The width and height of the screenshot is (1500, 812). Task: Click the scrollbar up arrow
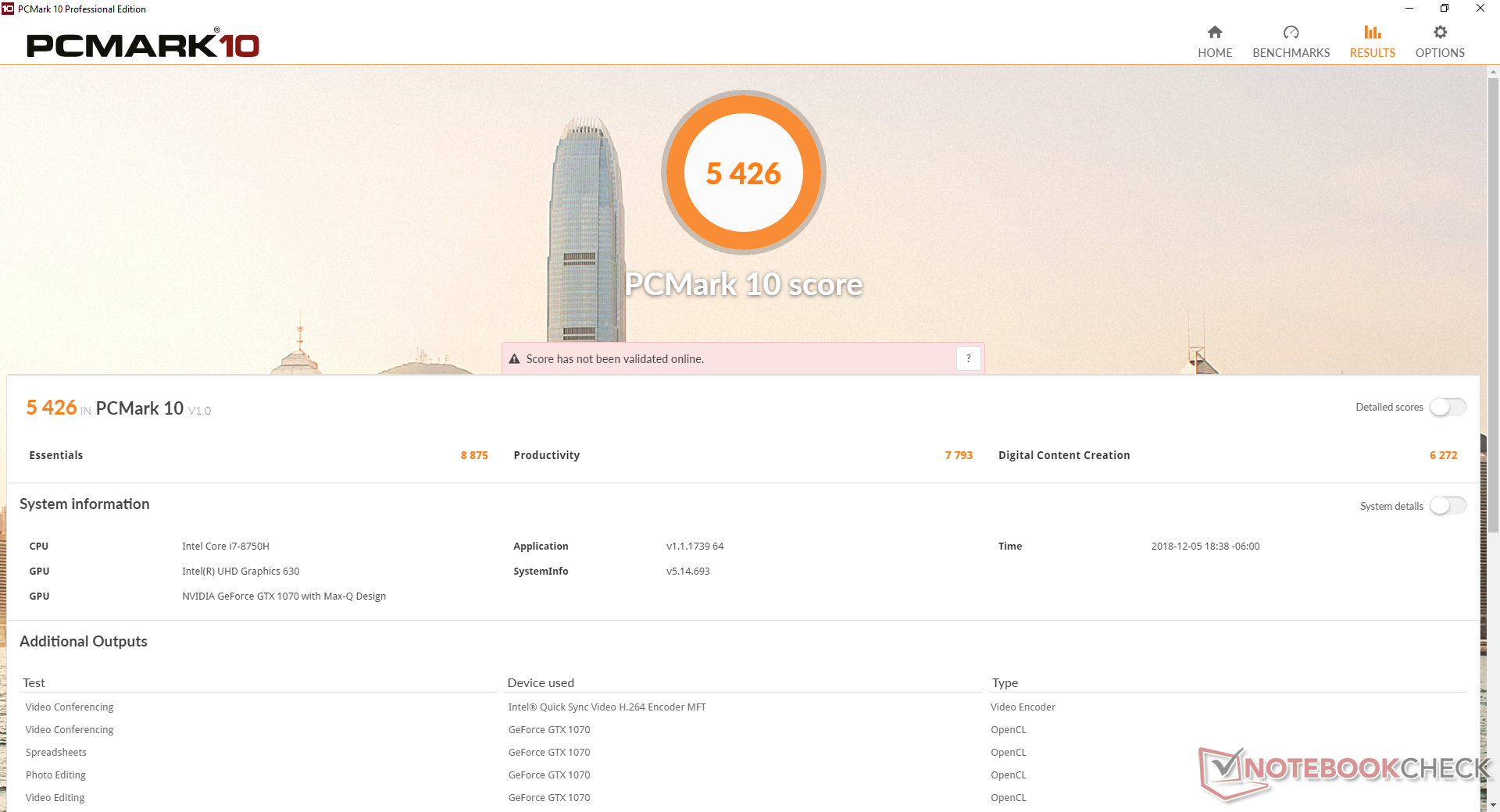tap(1493, 72)
